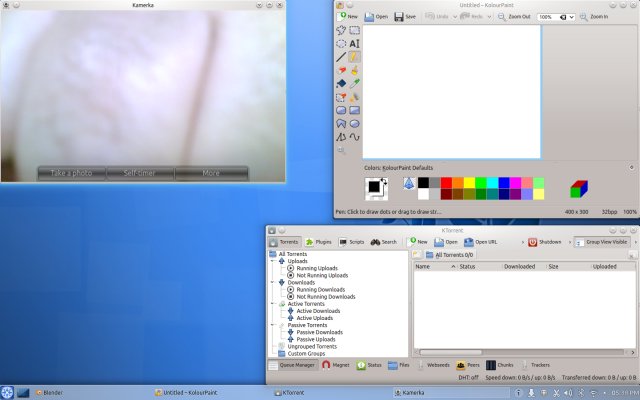Click the transparent color icon in palette
Screen dimensions: 640x400
point(409,183)
